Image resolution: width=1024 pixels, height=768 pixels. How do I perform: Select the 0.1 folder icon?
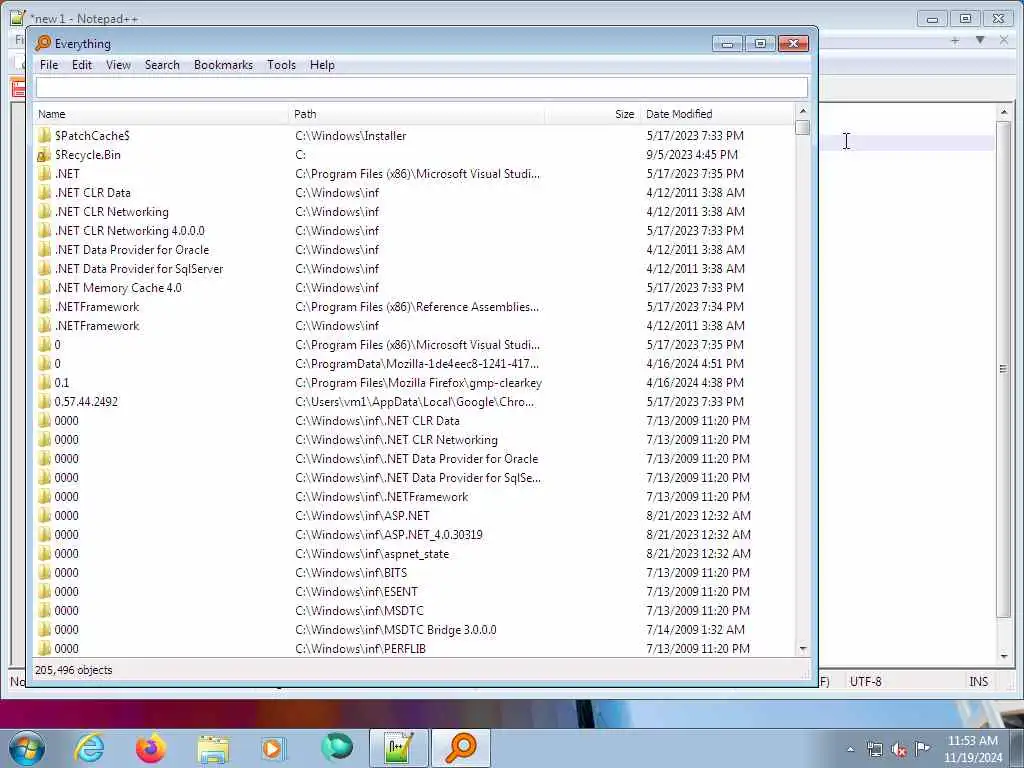[x=44, y=383]
